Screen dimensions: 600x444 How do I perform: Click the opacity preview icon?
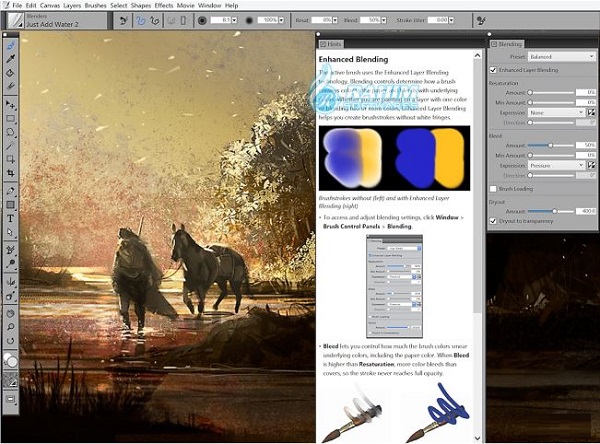tap(249, 20)
